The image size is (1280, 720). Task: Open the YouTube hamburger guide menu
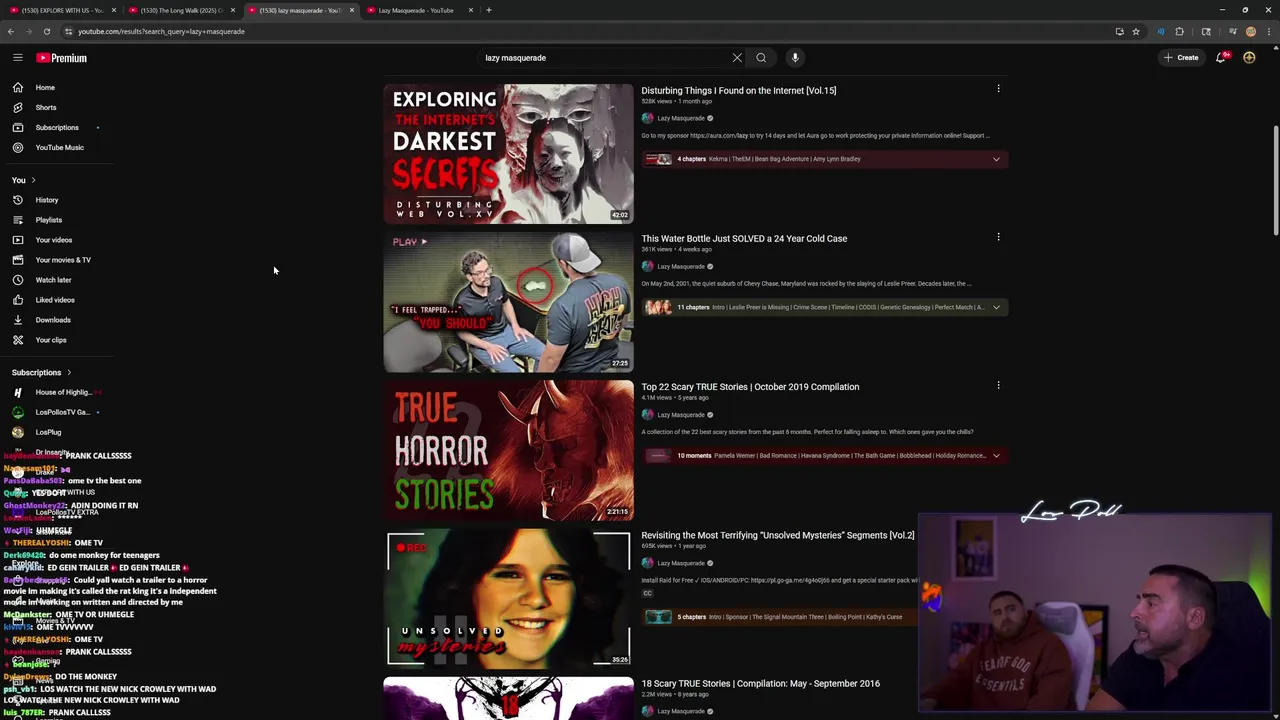[18, 58]
